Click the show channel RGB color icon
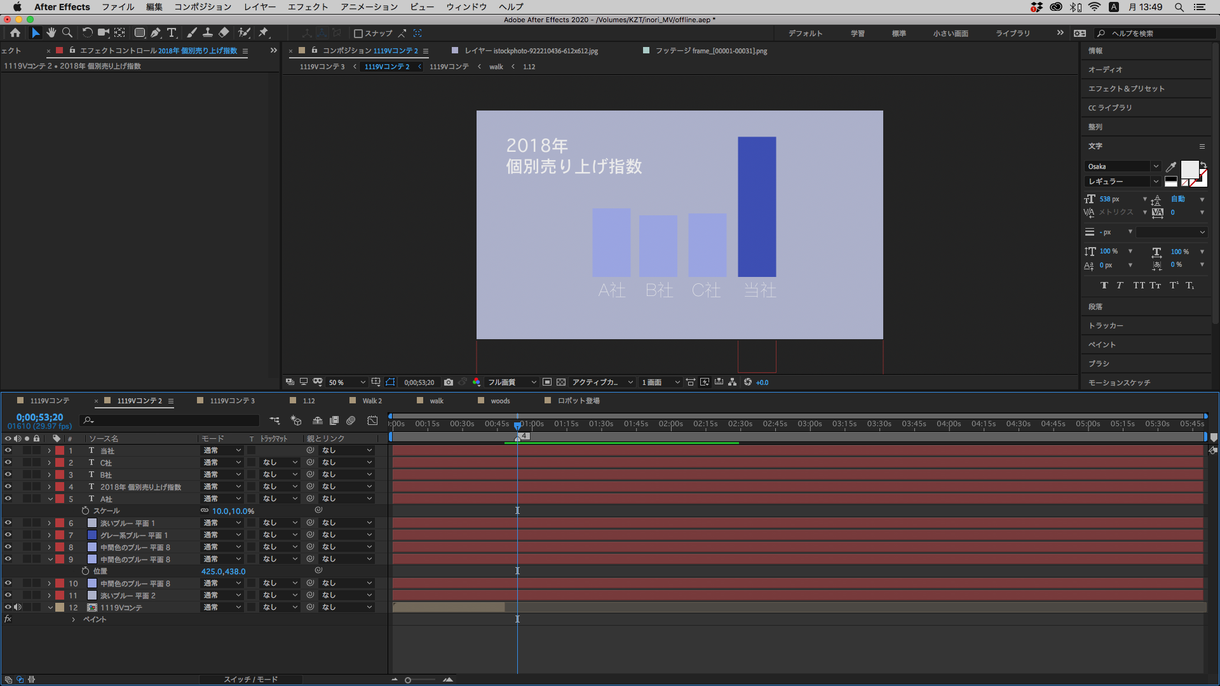 476,382
